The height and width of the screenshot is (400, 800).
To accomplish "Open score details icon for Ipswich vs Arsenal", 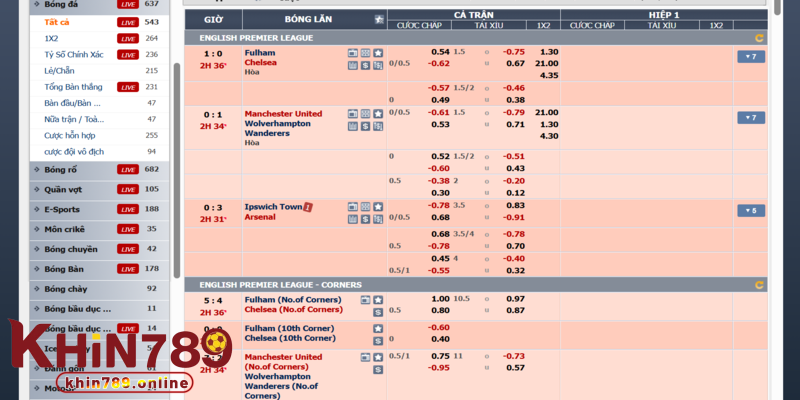I will (378, 219).
